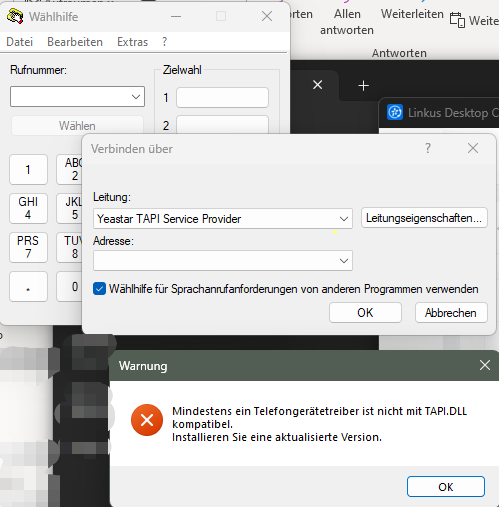Close the current browser tab
Image resolution: width=499 pixels, height=507 pixels.
[318, 85]
